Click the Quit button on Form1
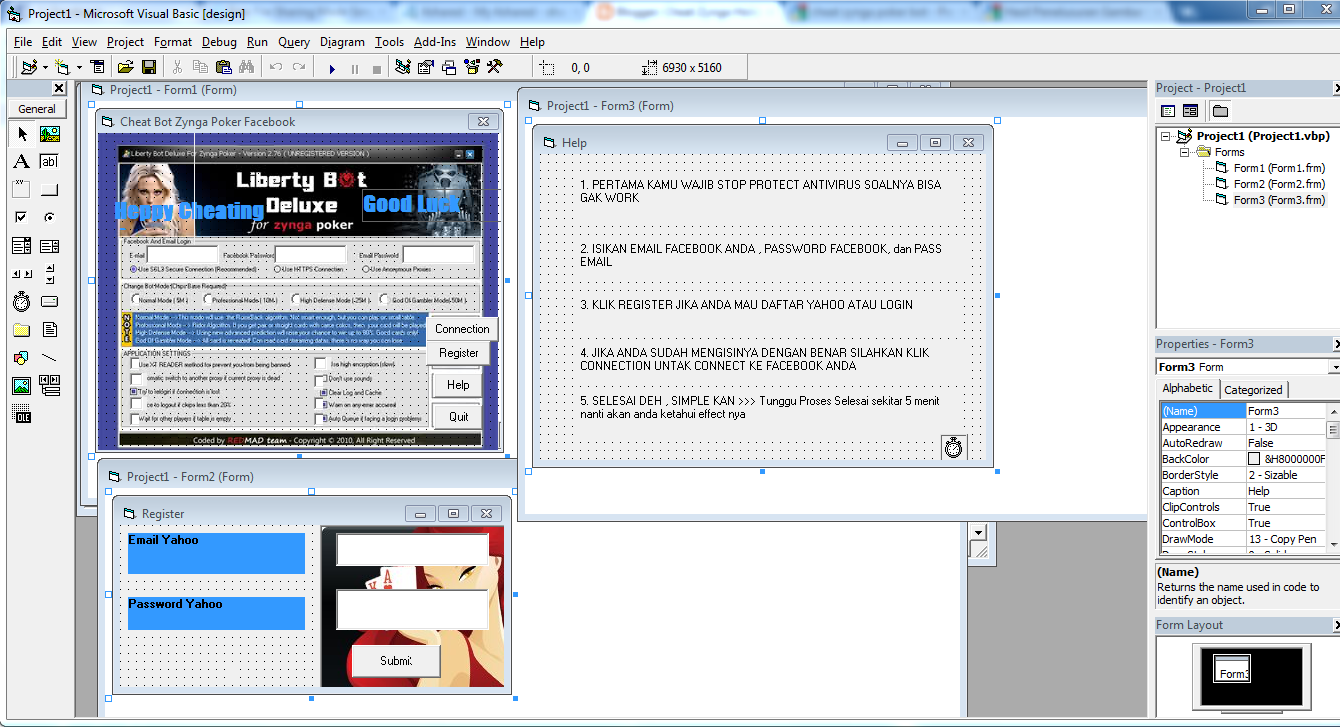The image size is (1340, 727). (458, 417)
